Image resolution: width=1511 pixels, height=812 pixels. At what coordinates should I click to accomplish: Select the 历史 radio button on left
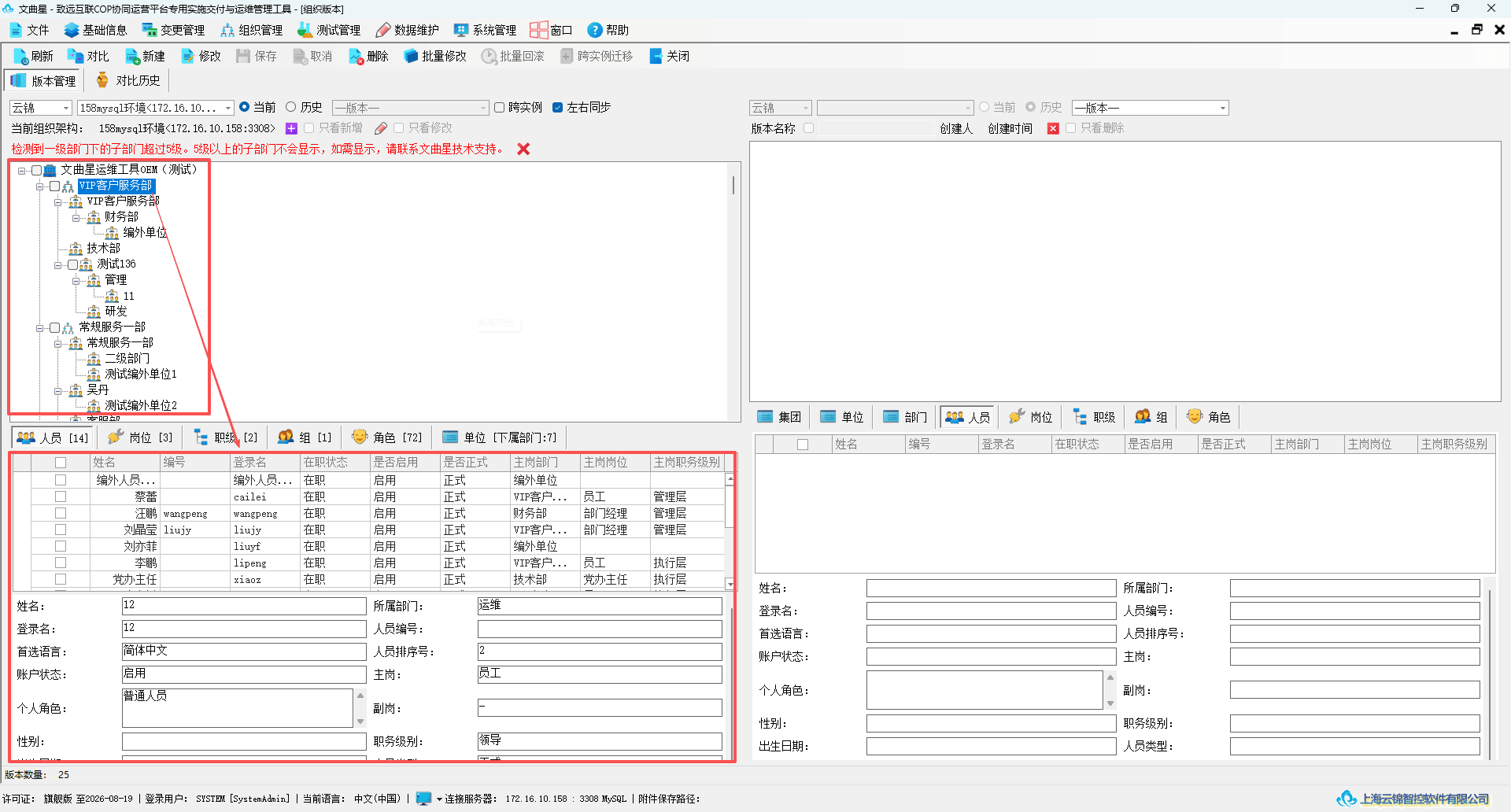pyautogui.click(x=291, y=107)
